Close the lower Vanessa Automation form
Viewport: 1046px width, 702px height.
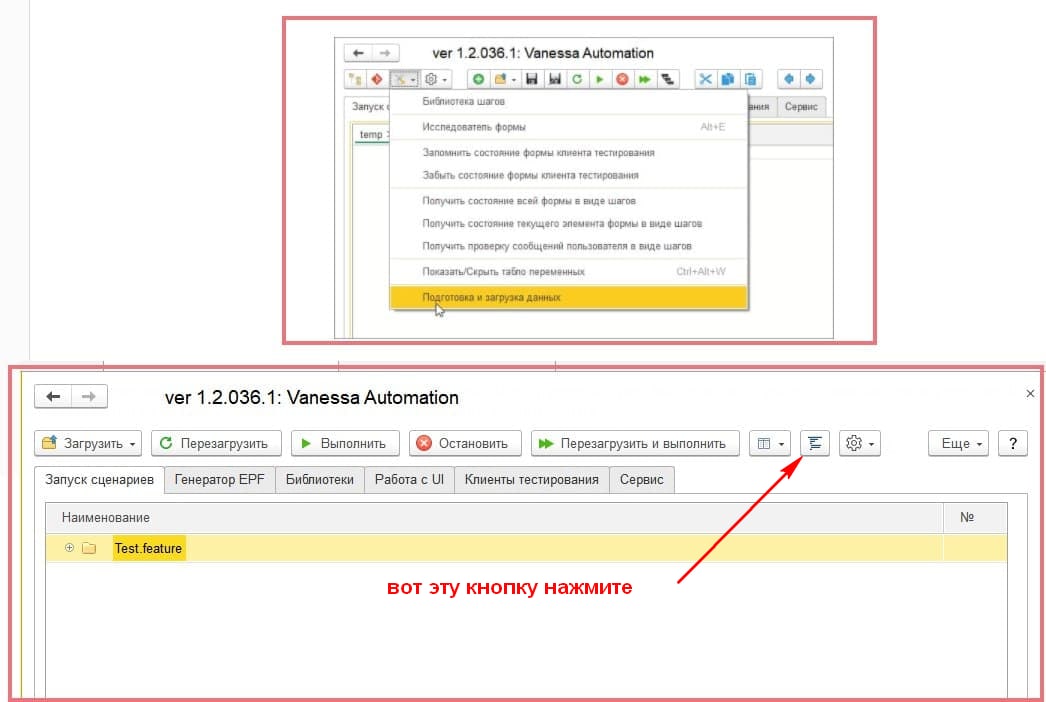click(x=1030, y=394)
